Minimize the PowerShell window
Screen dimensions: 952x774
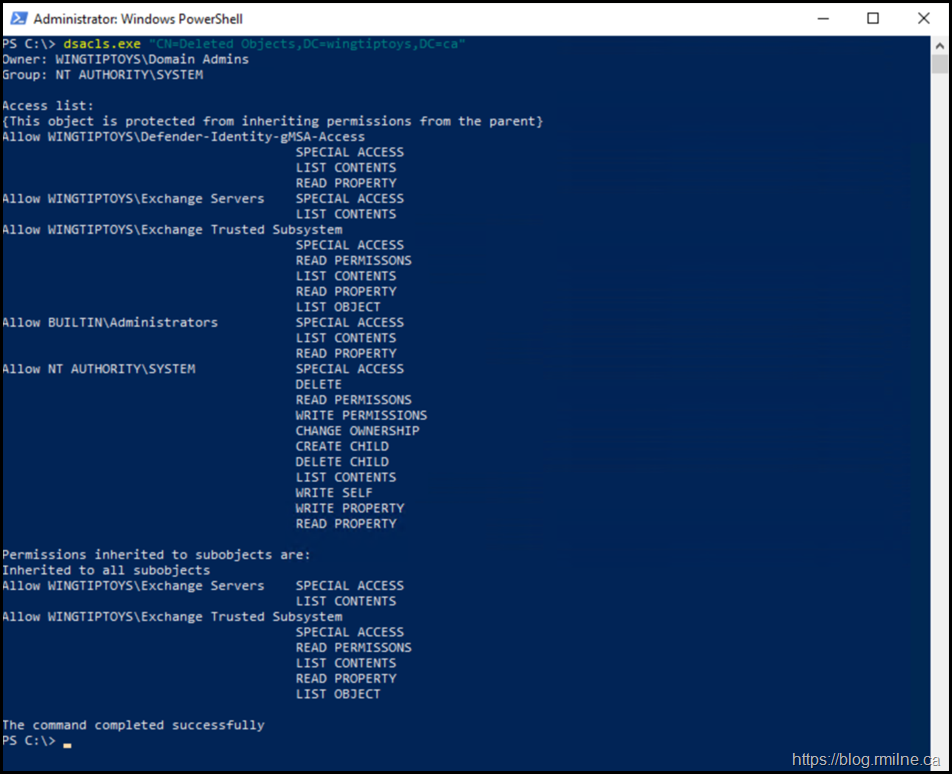821,18
